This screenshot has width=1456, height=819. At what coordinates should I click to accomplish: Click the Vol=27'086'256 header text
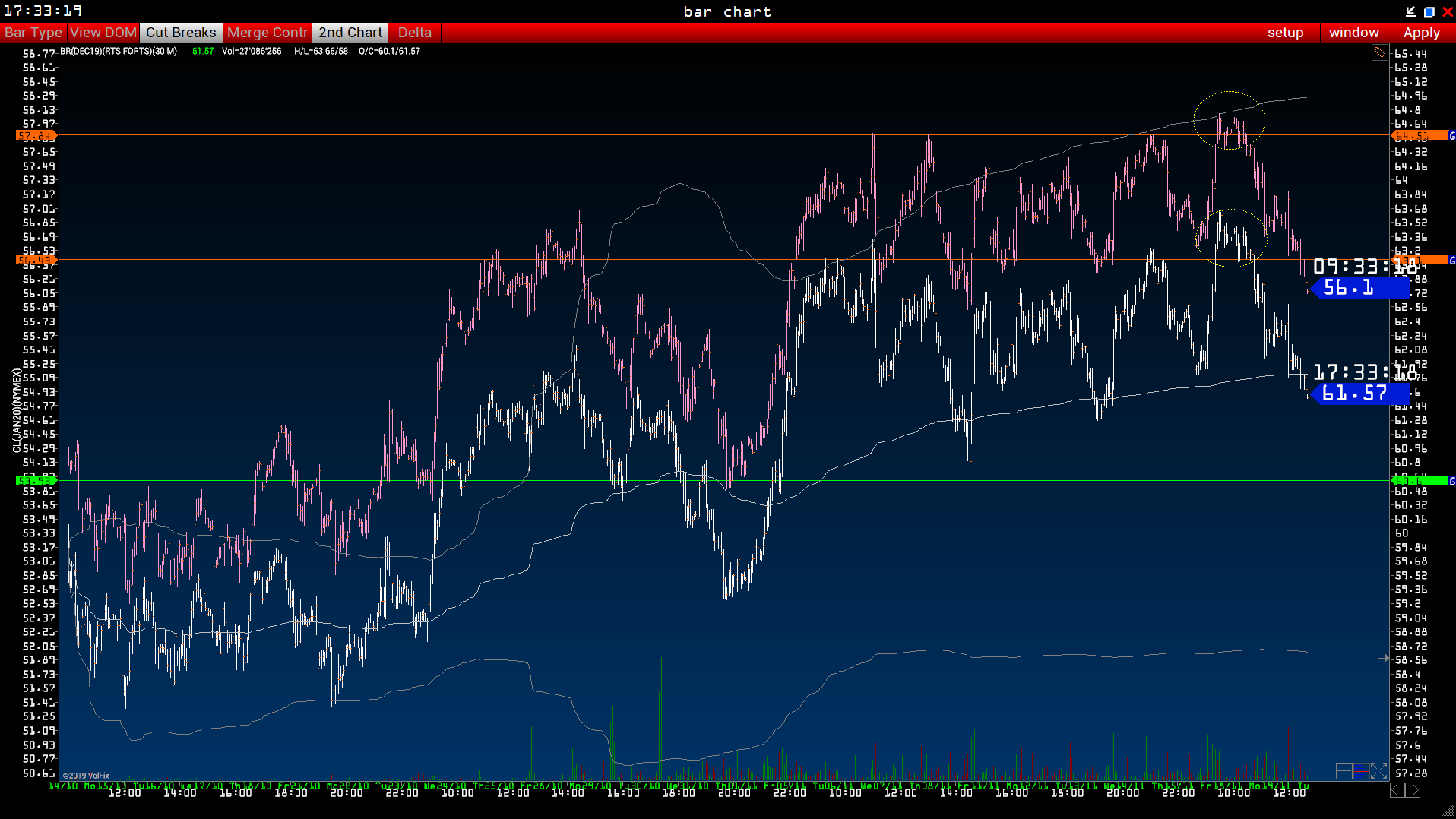coord(252,52)
